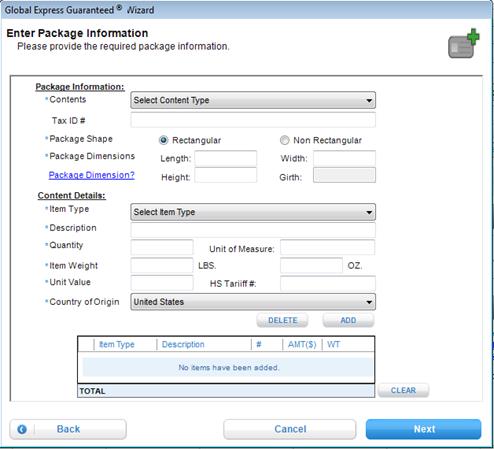
Task: Click the add-package icon with green plus
Action: coord(463,44)
